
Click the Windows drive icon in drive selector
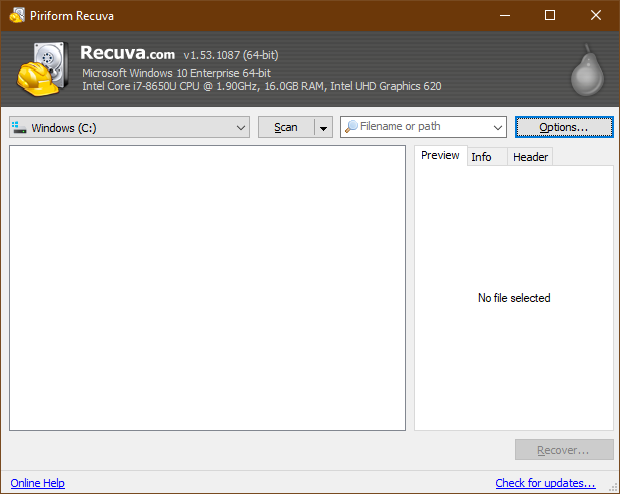[x=19, y=128]
